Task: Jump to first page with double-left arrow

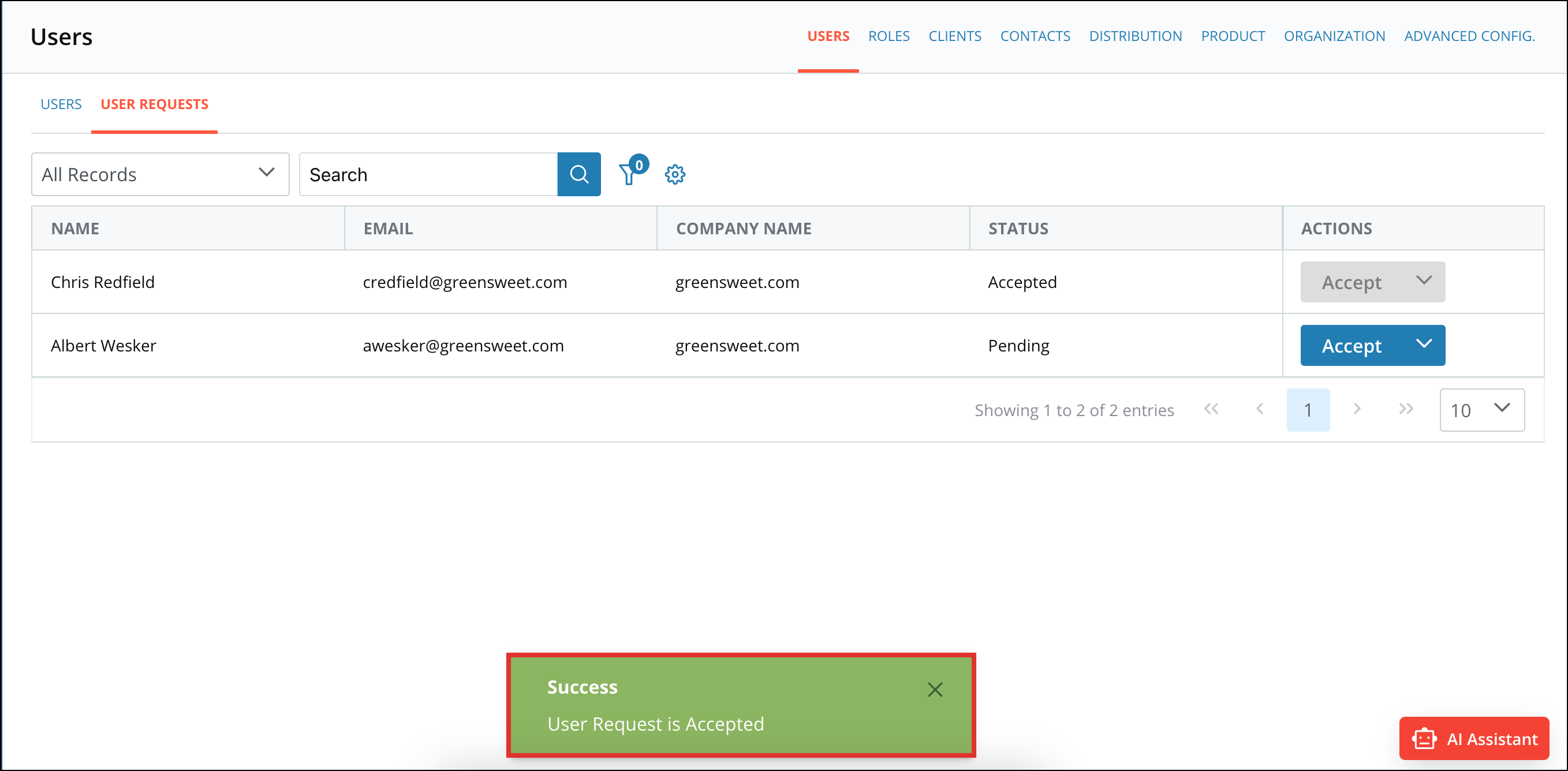Action: tap(1211, 410)
